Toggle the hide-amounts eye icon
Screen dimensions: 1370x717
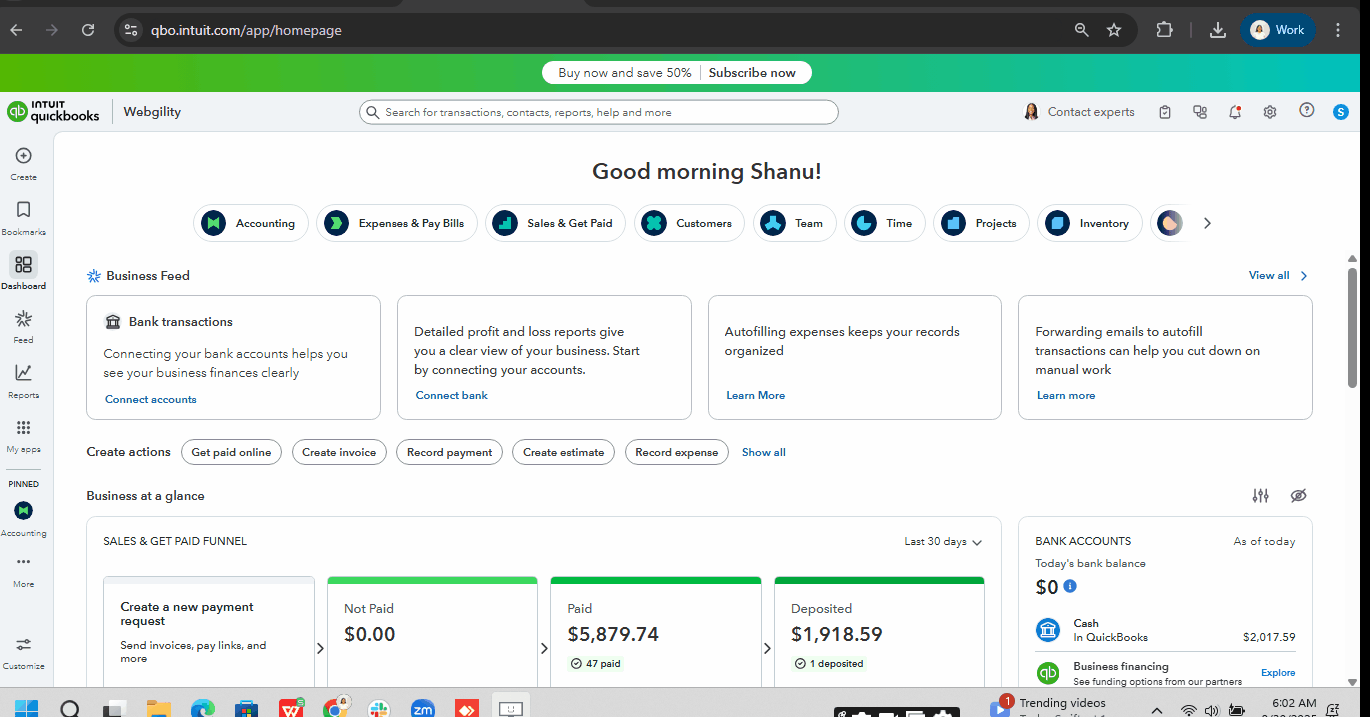coord(1298,496)
